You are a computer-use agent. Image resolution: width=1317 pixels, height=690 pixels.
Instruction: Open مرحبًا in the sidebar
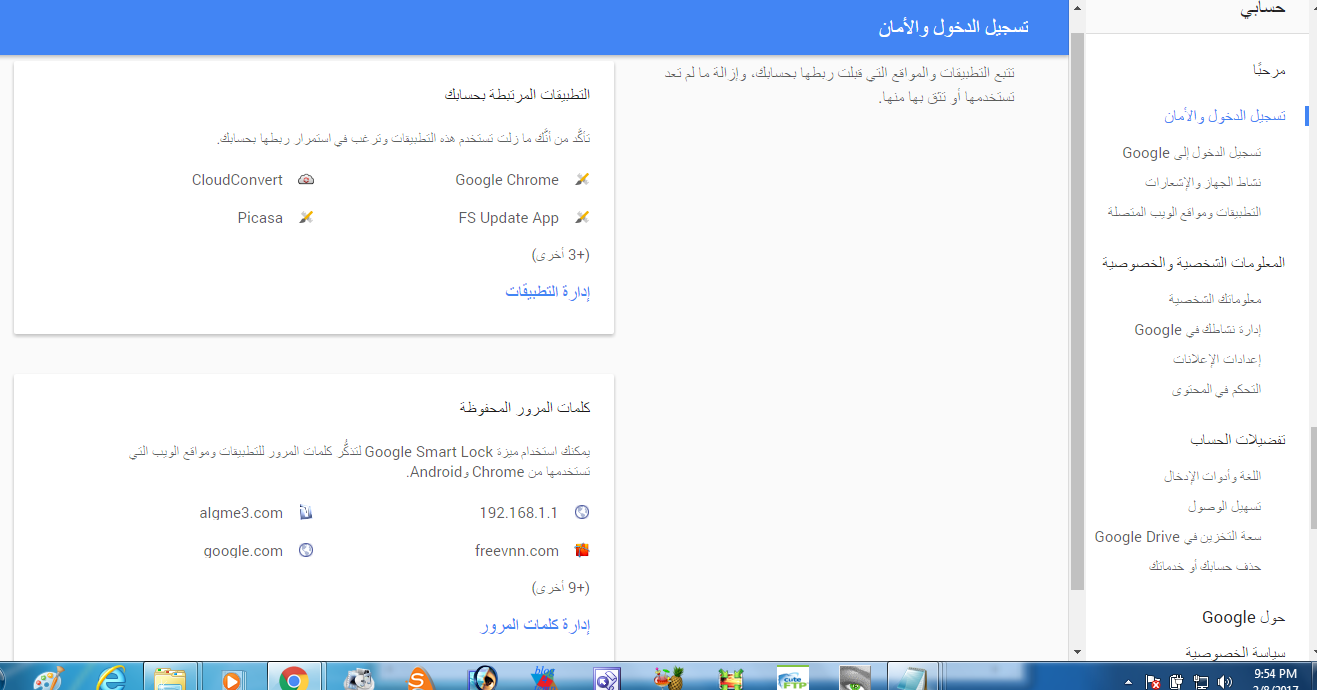click(x=1269, y=70)
